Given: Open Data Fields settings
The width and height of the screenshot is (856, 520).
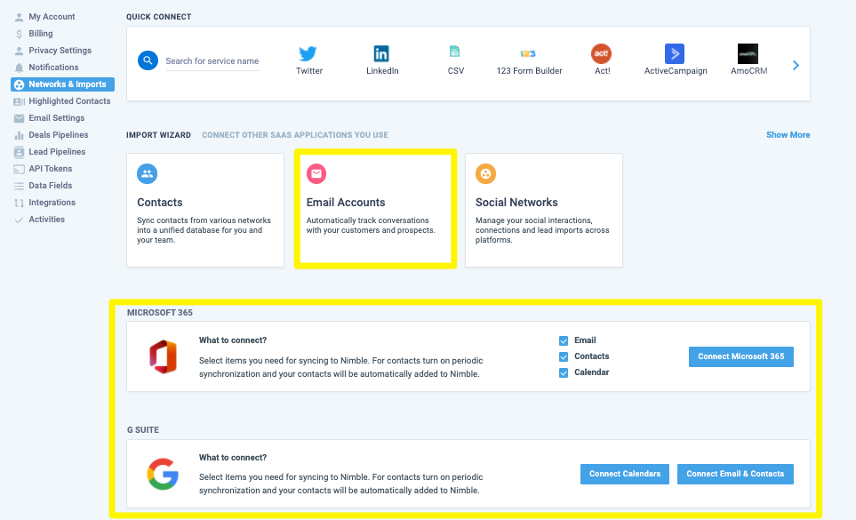Looking at the screenshot, I should coord(50,186).
